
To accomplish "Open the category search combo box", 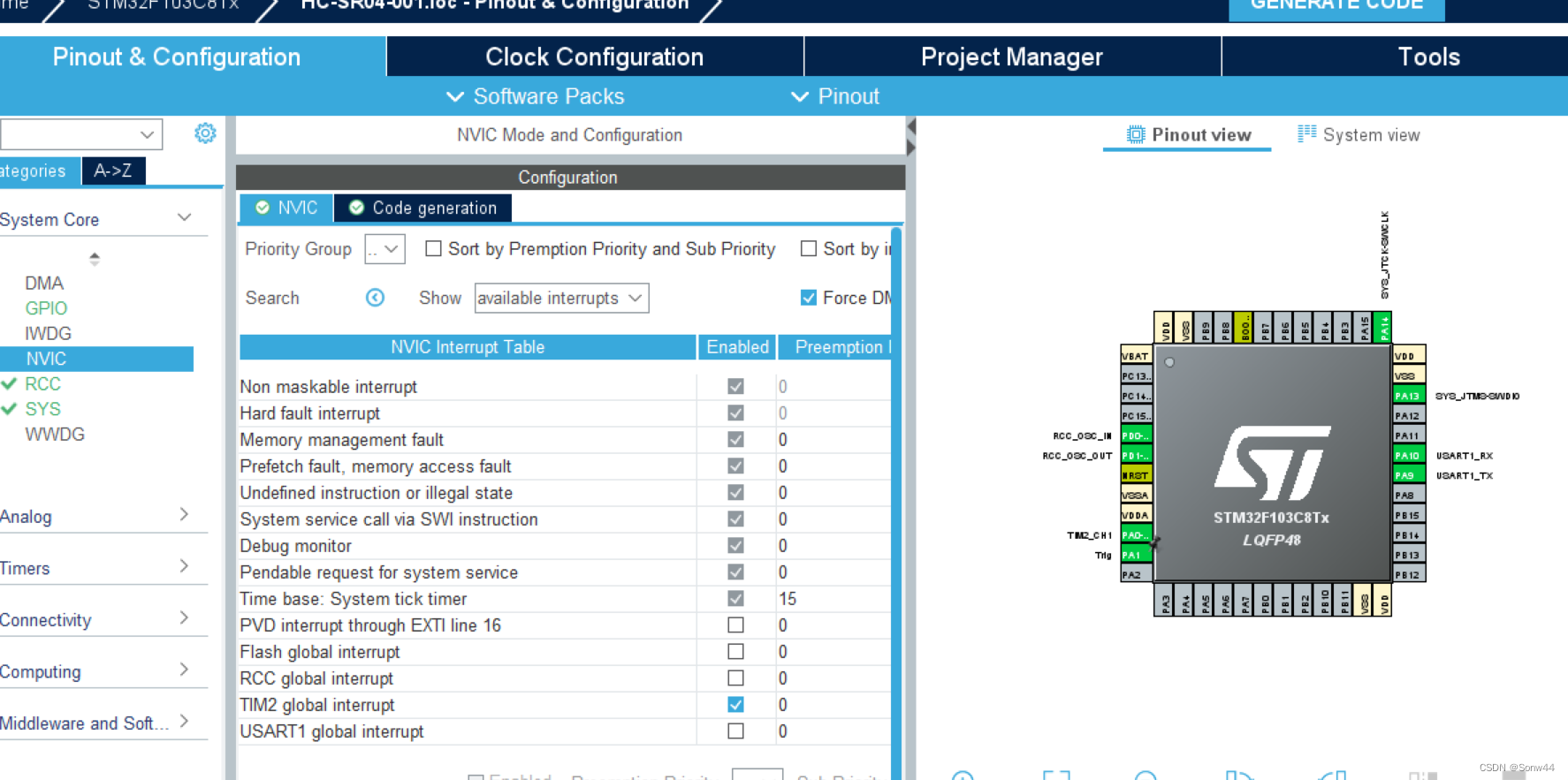I will (81, 134).
